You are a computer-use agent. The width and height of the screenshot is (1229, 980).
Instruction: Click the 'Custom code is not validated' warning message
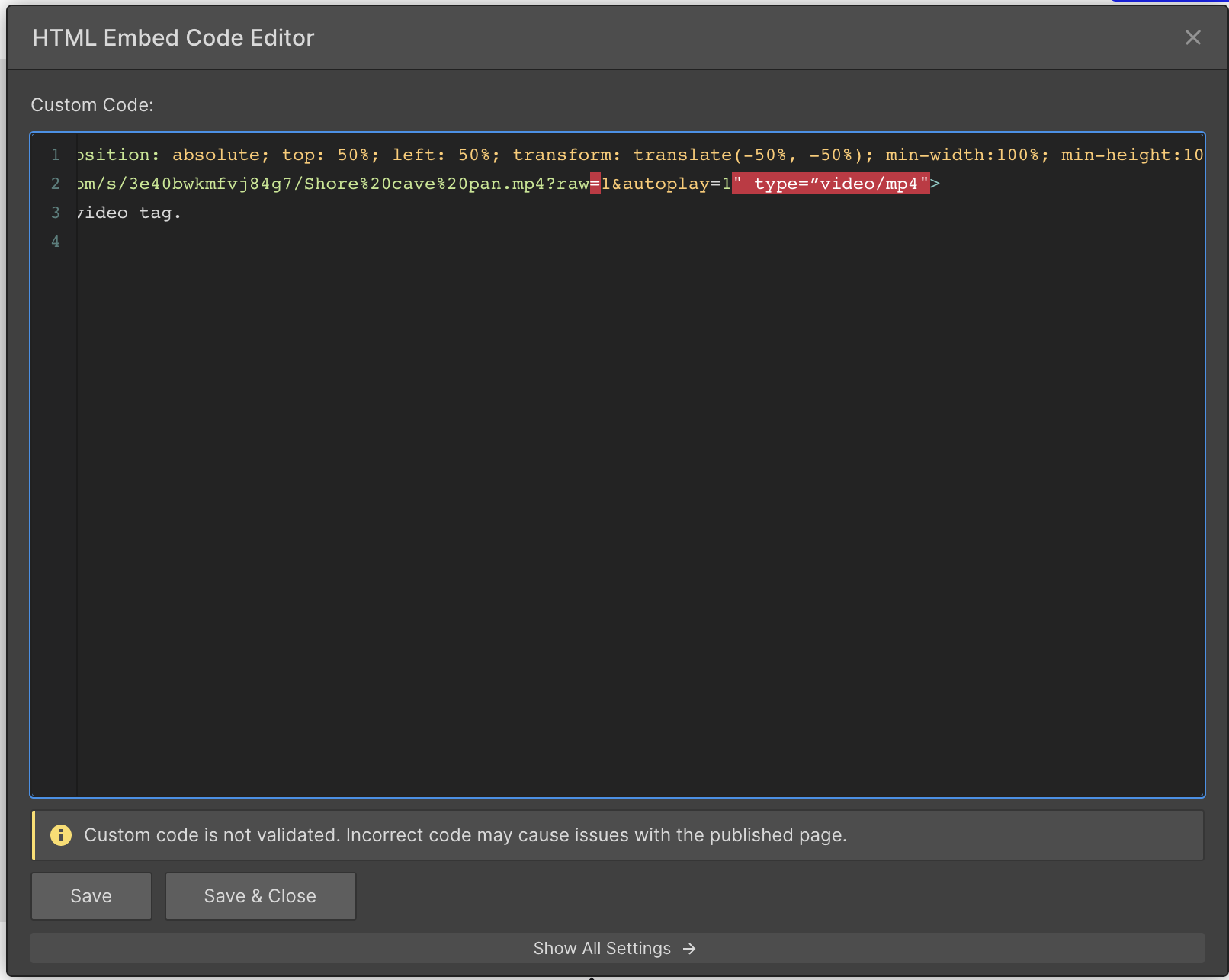[x=465, y=835]
